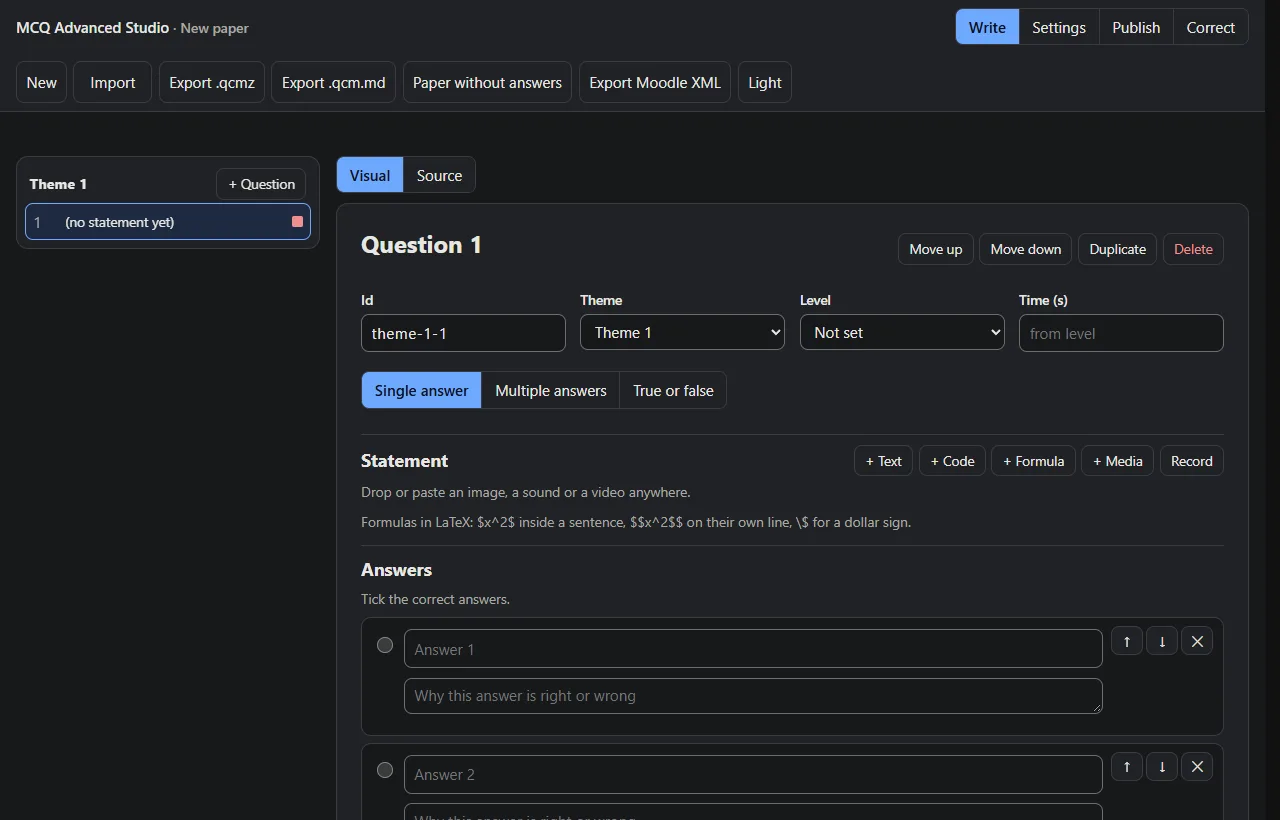Select question 1 in the Theme 1 list

(168, 222)
